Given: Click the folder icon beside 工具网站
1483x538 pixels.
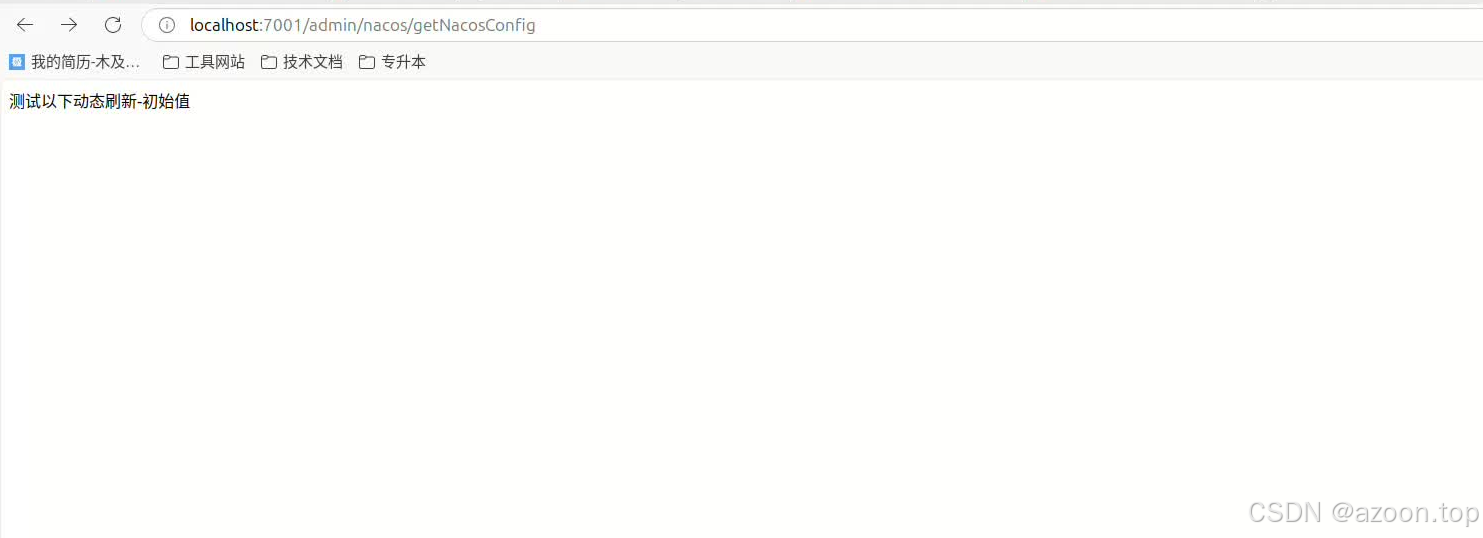Looking at the screenshot, I should coord(171,62).
